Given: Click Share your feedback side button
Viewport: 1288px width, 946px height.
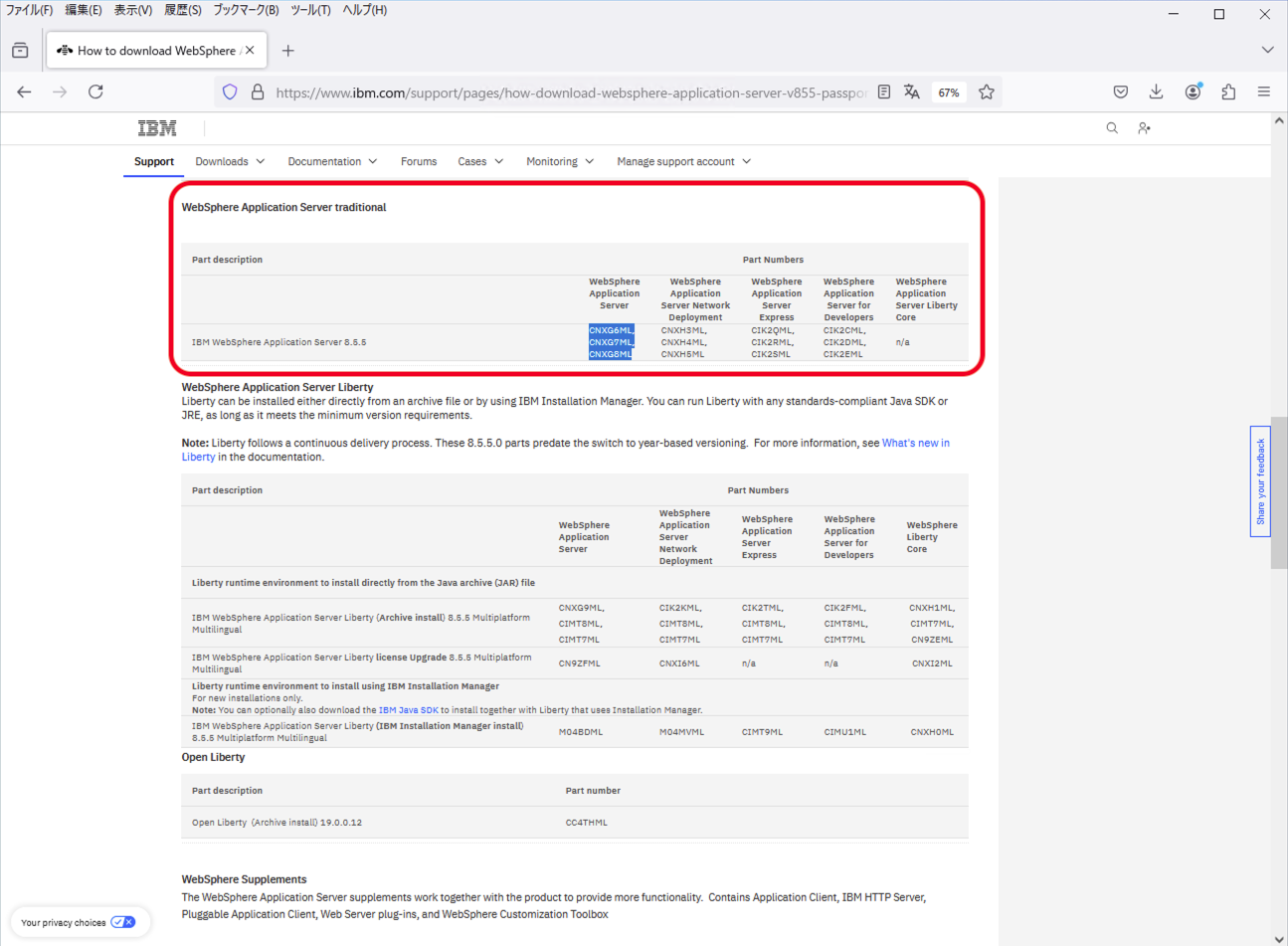Looking at the screenshot, I should (x=1260, y=481).
